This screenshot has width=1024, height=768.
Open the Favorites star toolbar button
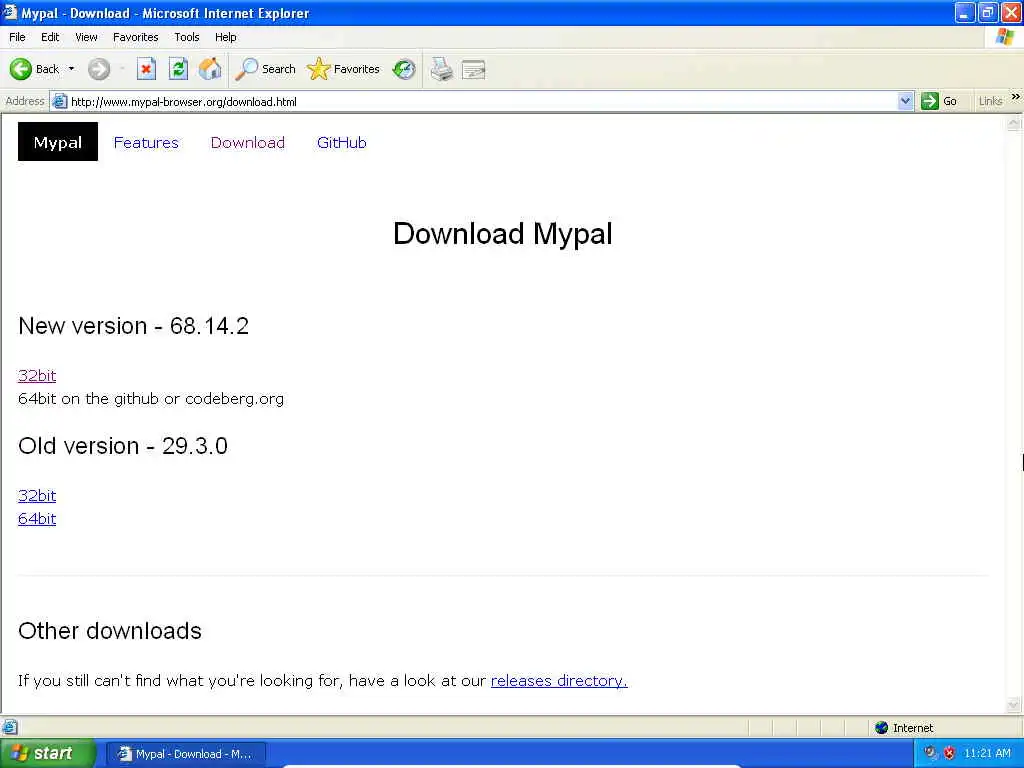point(343,69)
